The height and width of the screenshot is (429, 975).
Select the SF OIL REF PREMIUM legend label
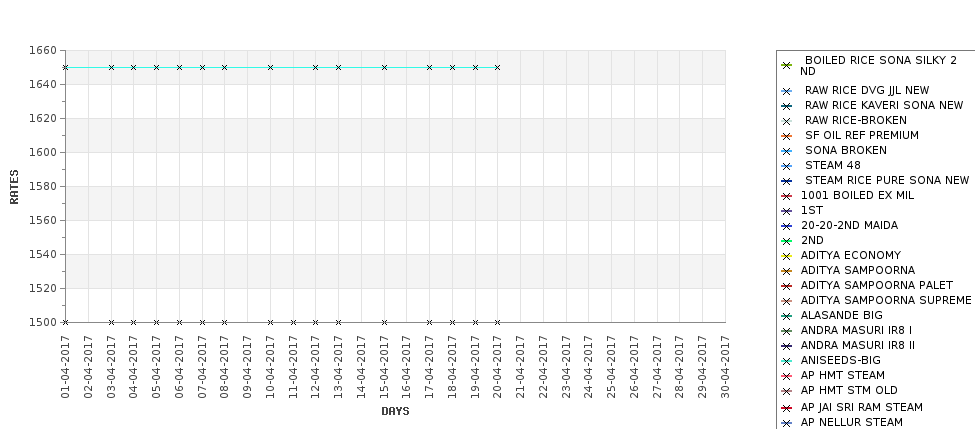pos(862,135)
